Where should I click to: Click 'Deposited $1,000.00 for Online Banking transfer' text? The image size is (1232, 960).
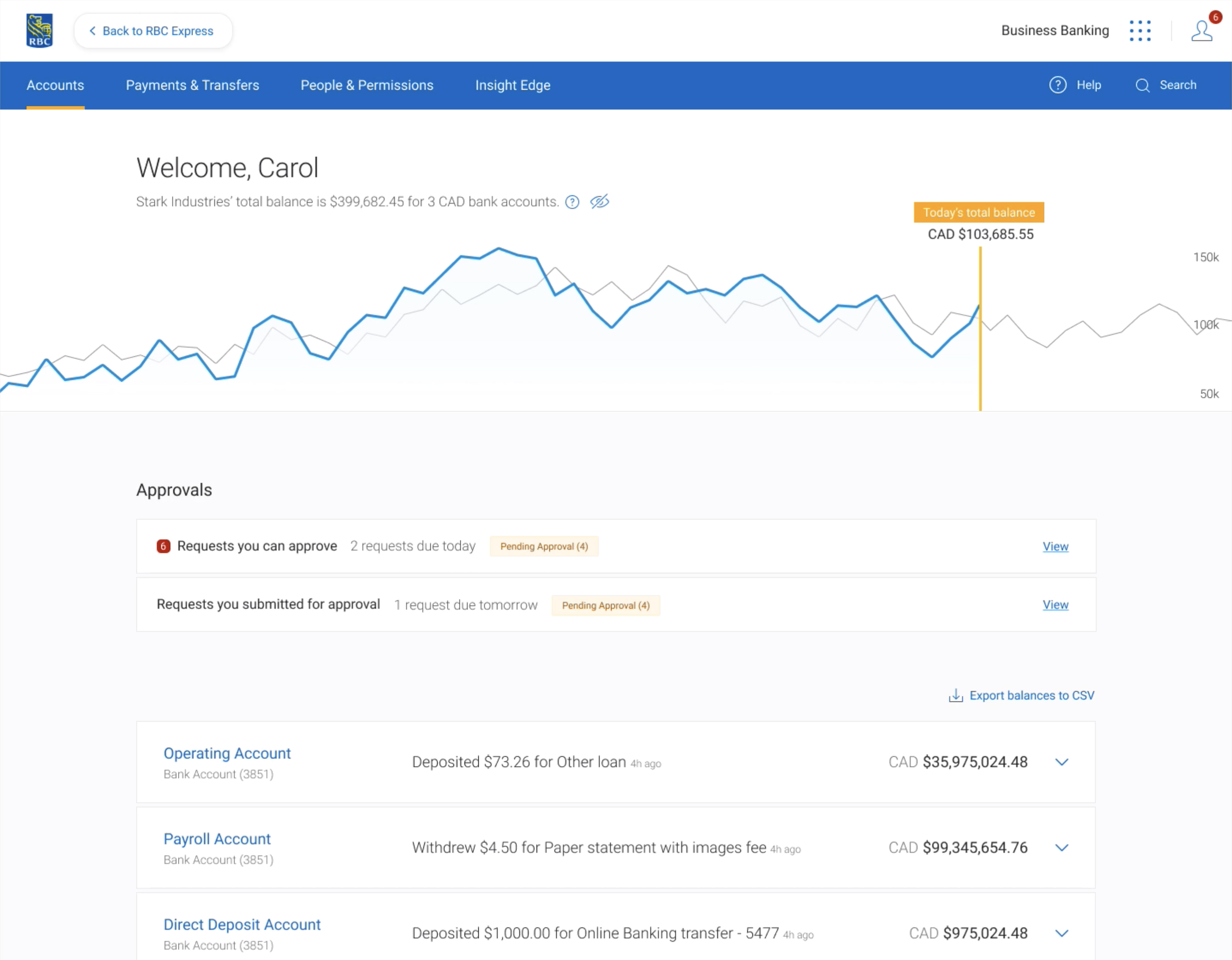point(596,933)
